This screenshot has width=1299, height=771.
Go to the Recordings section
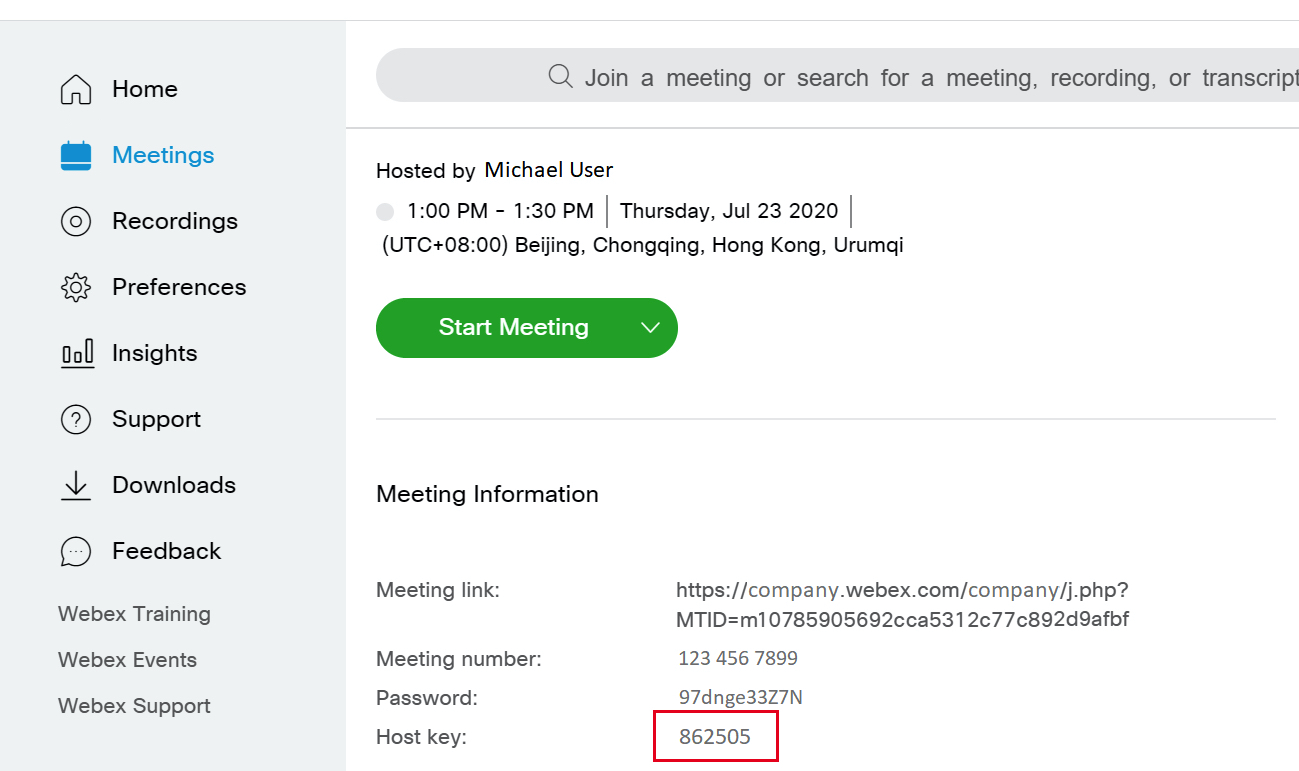(175, 221)
